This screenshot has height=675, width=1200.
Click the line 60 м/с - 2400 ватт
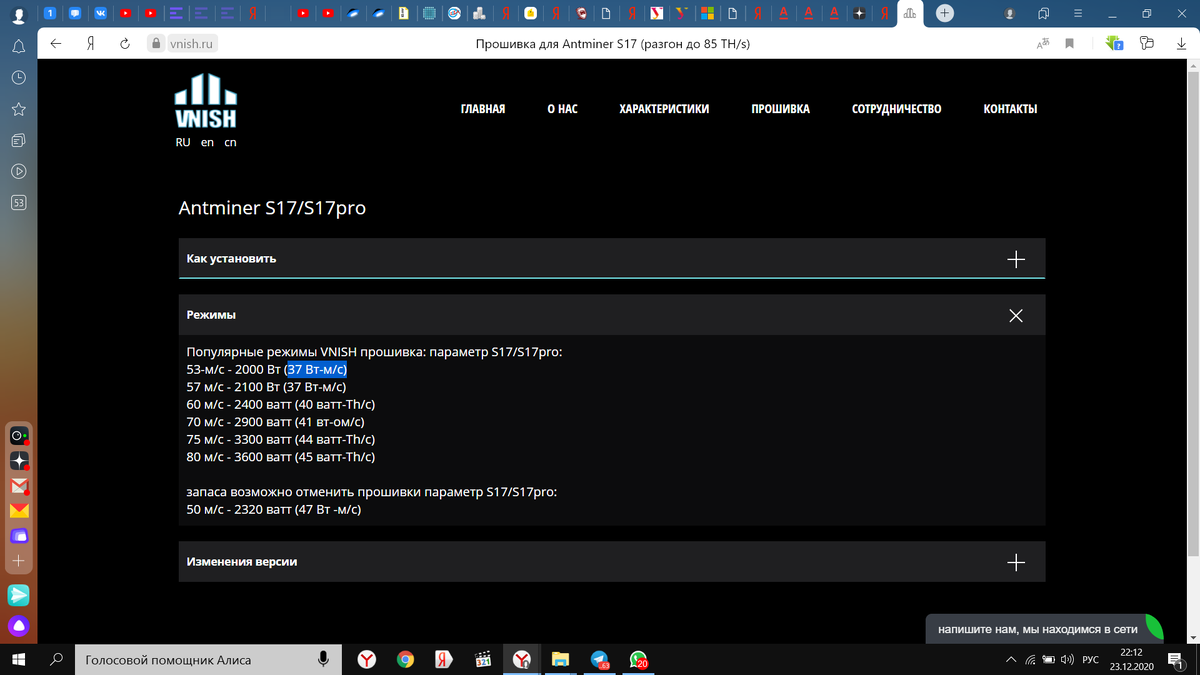(281, 404)
